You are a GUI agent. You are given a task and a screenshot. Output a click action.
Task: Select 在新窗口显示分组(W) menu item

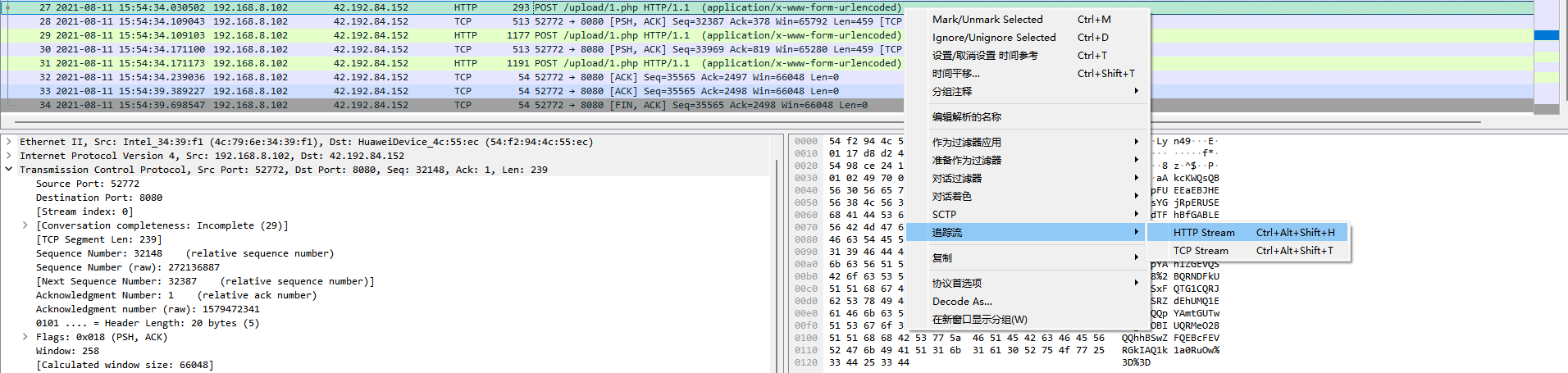(x=979, y=320)
